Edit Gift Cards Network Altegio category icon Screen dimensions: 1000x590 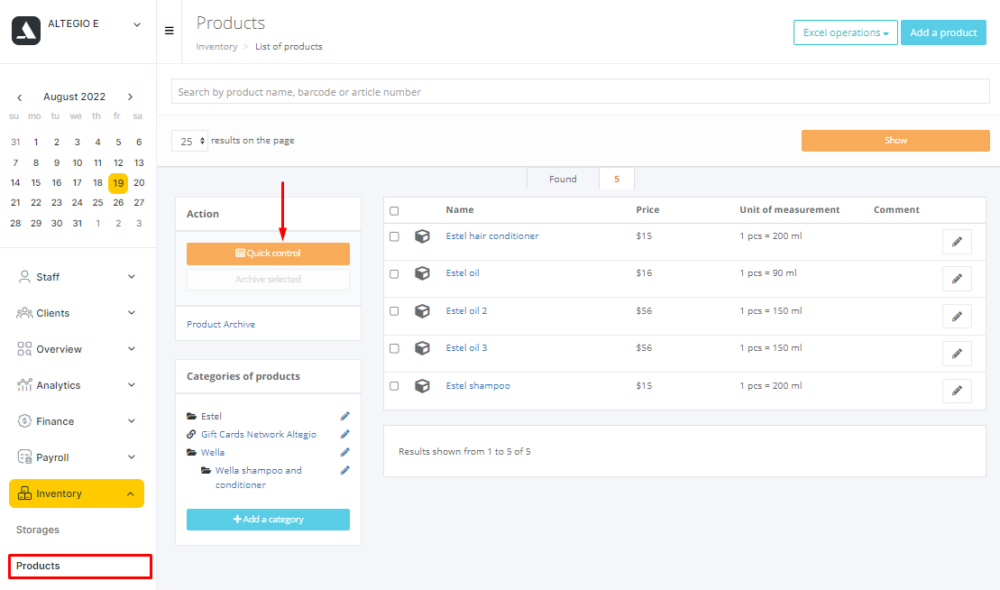345,434
